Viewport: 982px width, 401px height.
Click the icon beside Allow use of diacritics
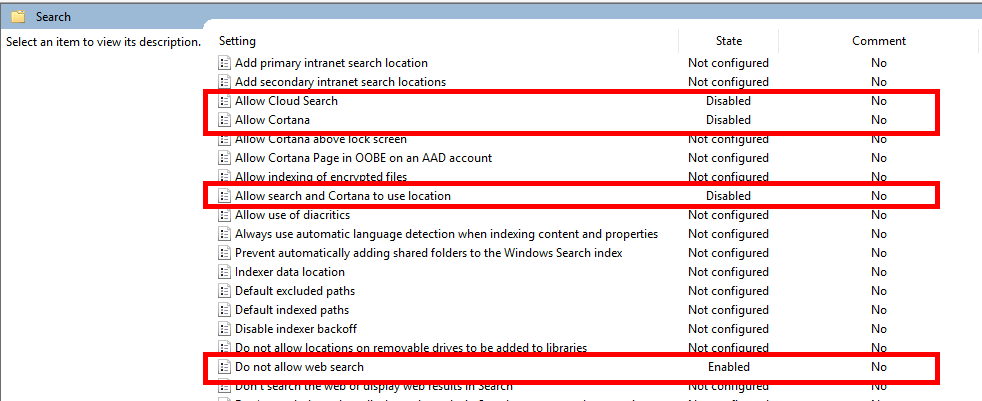(225, 215)
